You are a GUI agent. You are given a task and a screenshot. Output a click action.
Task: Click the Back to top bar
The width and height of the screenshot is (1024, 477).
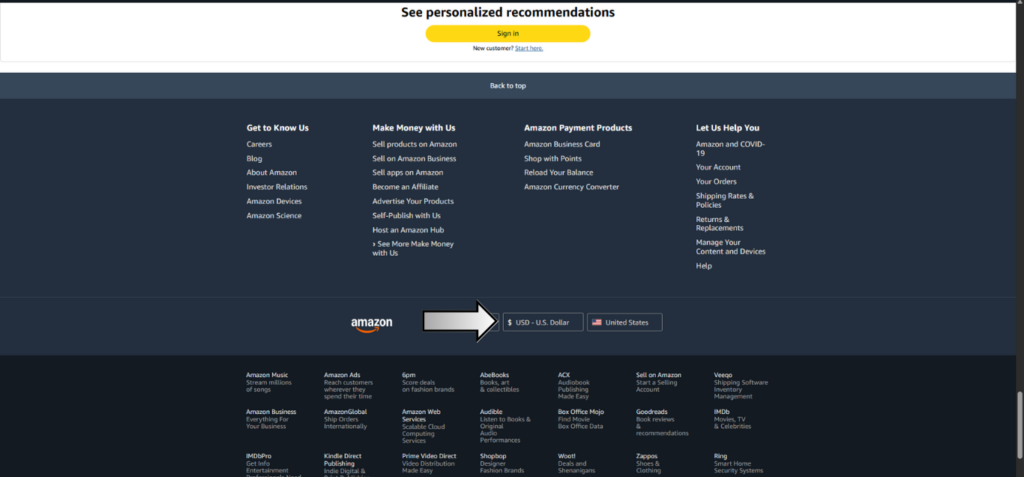pos(507,86)
